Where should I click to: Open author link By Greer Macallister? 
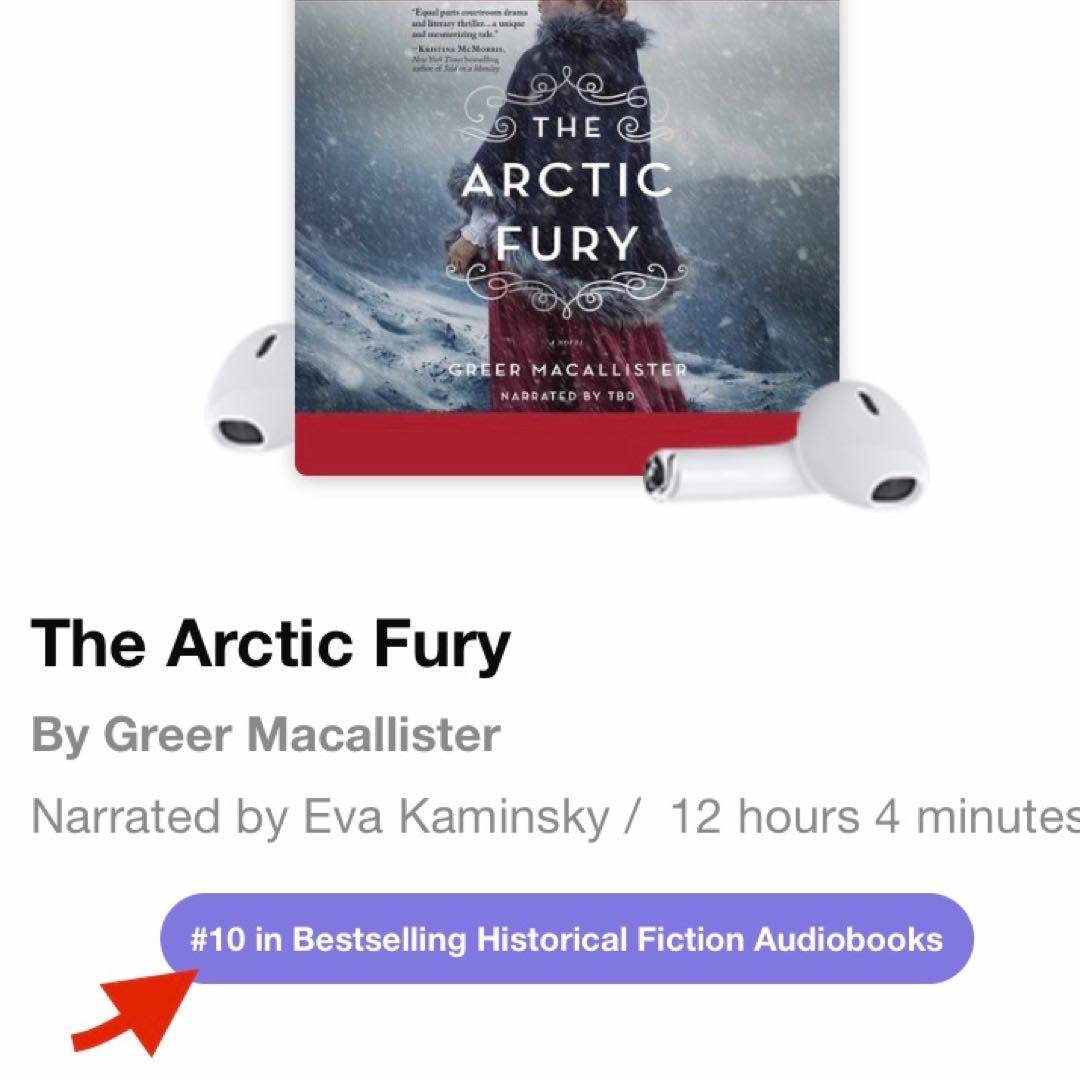(265, 735)
